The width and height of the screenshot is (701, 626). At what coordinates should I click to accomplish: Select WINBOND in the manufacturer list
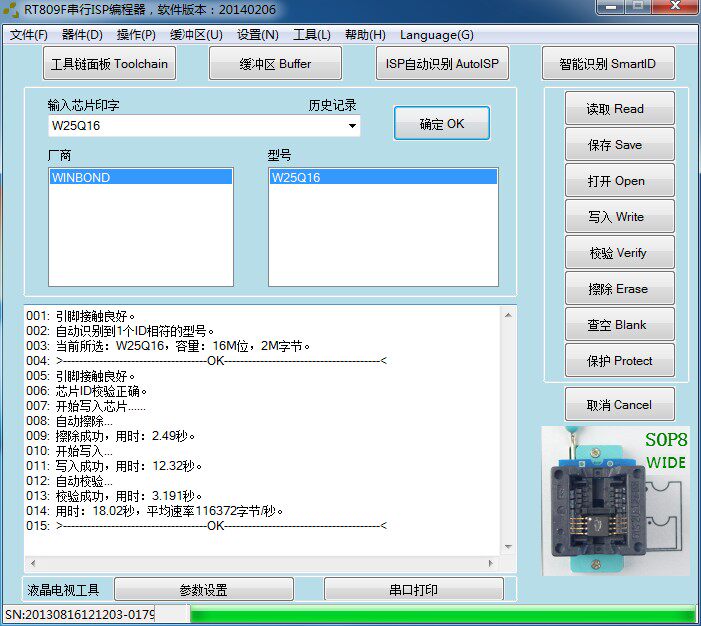[140, 178]
